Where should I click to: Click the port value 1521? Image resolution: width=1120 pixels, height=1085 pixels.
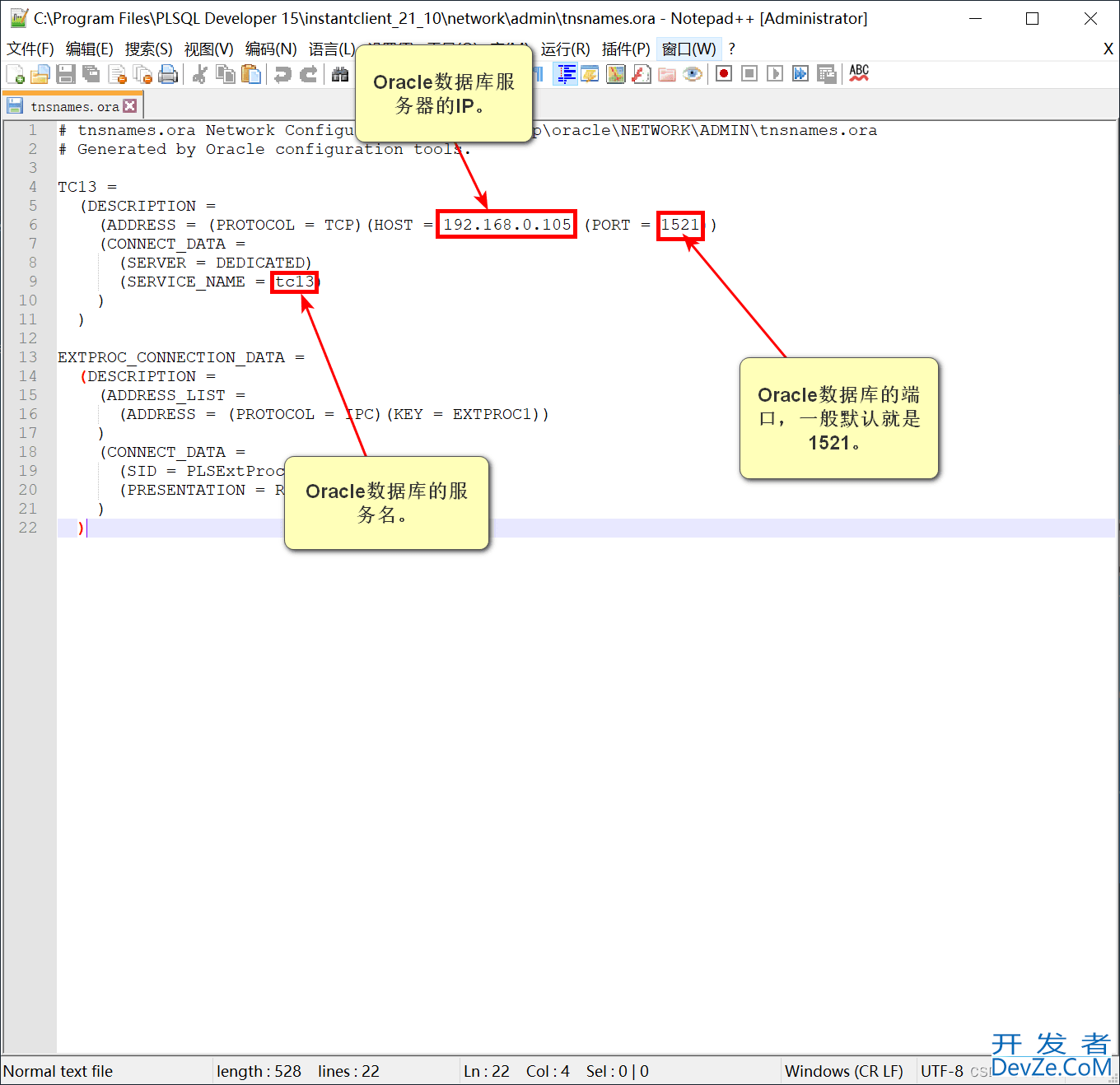pyautogui.click(x=680, y=225)
